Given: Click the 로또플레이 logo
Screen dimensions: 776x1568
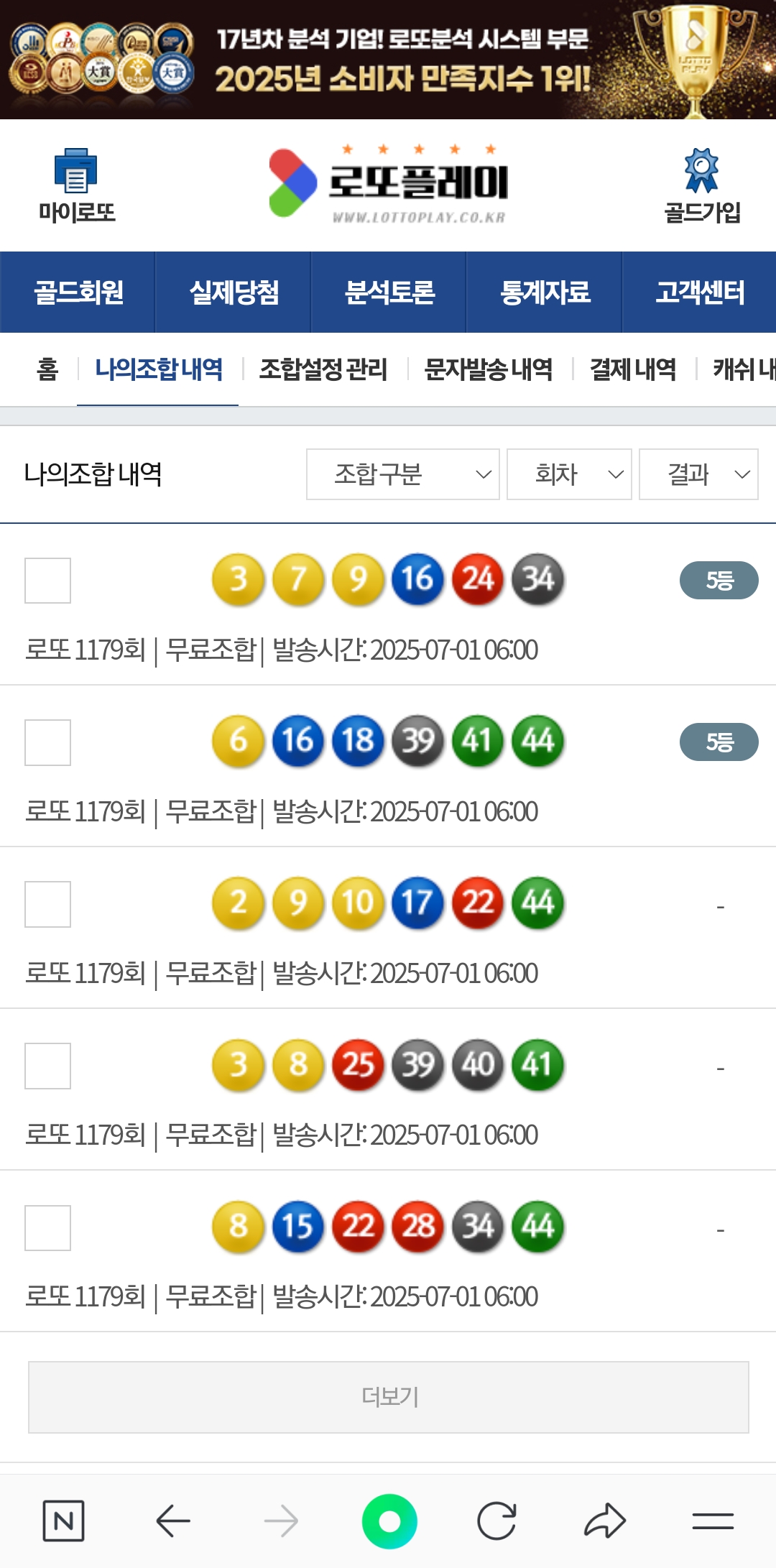Looking at the screenshot, I should point(389,184).
